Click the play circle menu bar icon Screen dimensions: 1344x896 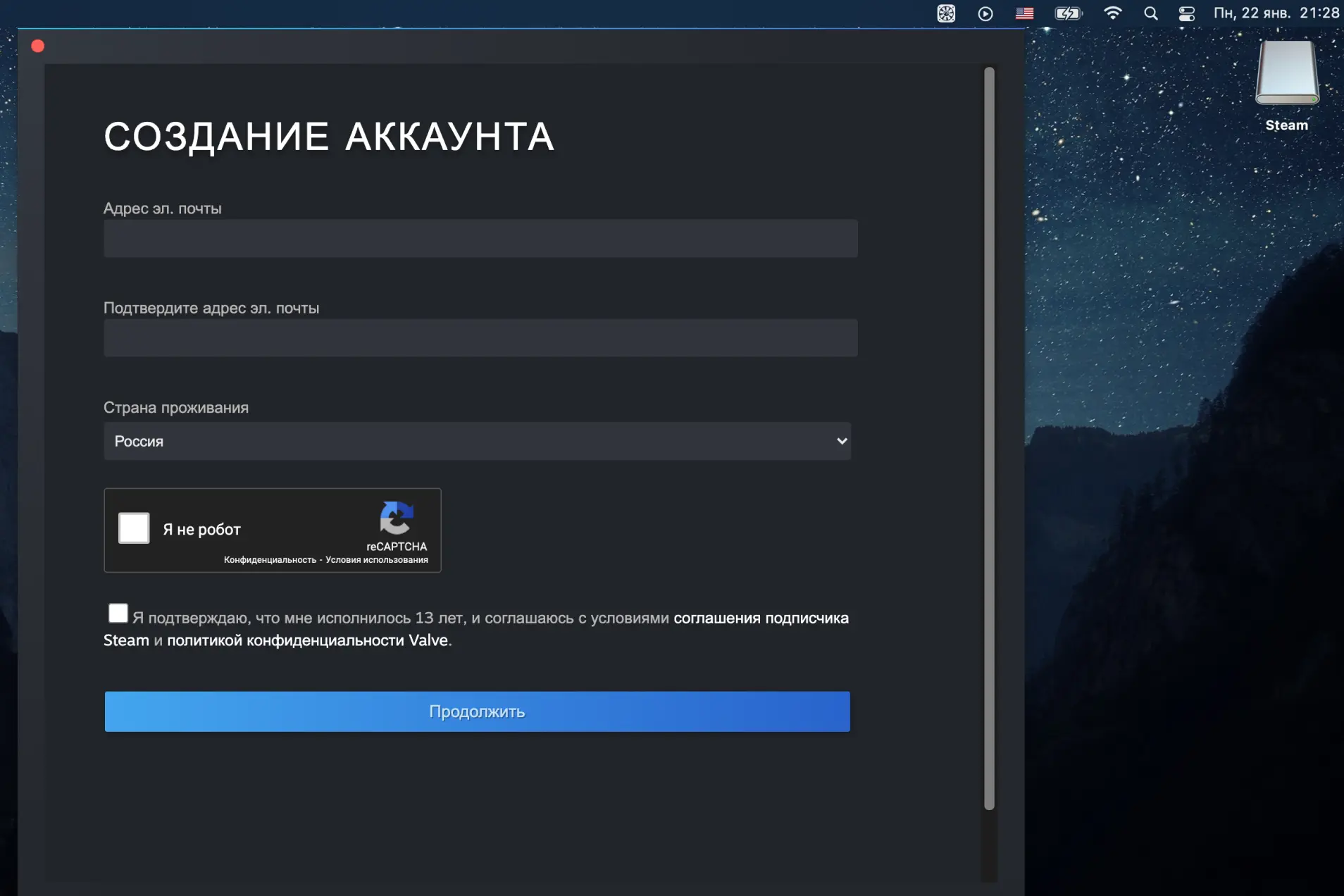(985, 13)
